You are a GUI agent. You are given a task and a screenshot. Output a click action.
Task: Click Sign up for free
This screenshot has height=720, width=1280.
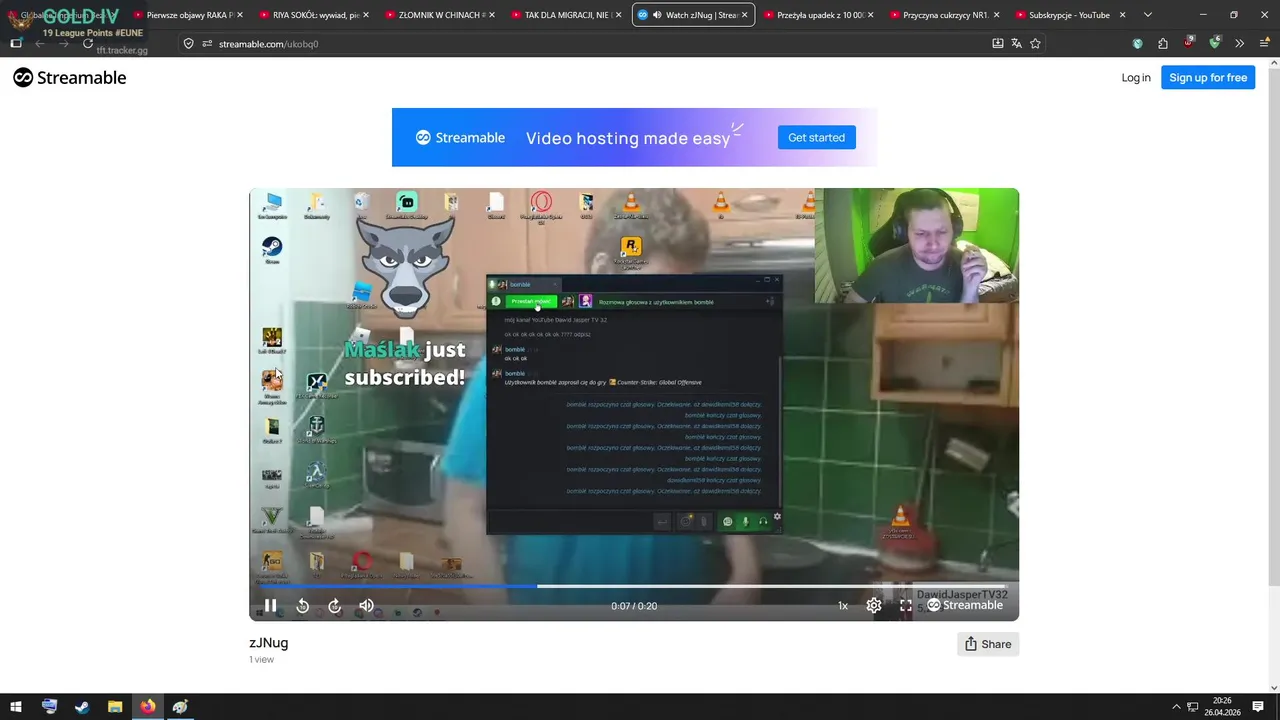pos(1208,78)
